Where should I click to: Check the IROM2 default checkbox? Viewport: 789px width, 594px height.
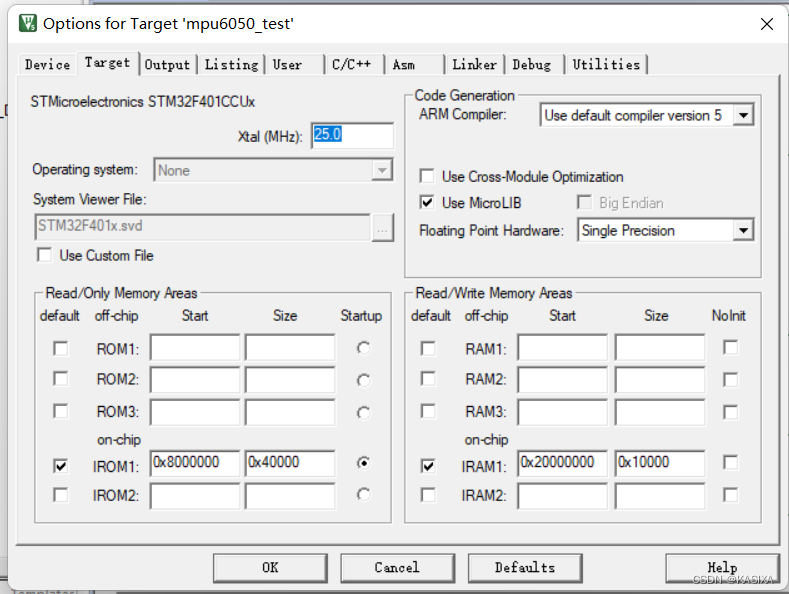click(x=60, y=495)
